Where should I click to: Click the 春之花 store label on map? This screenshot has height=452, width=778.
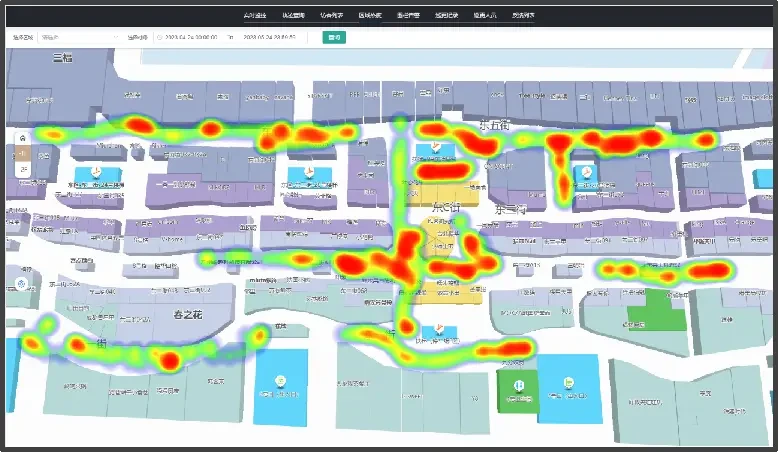click(187, 315)
